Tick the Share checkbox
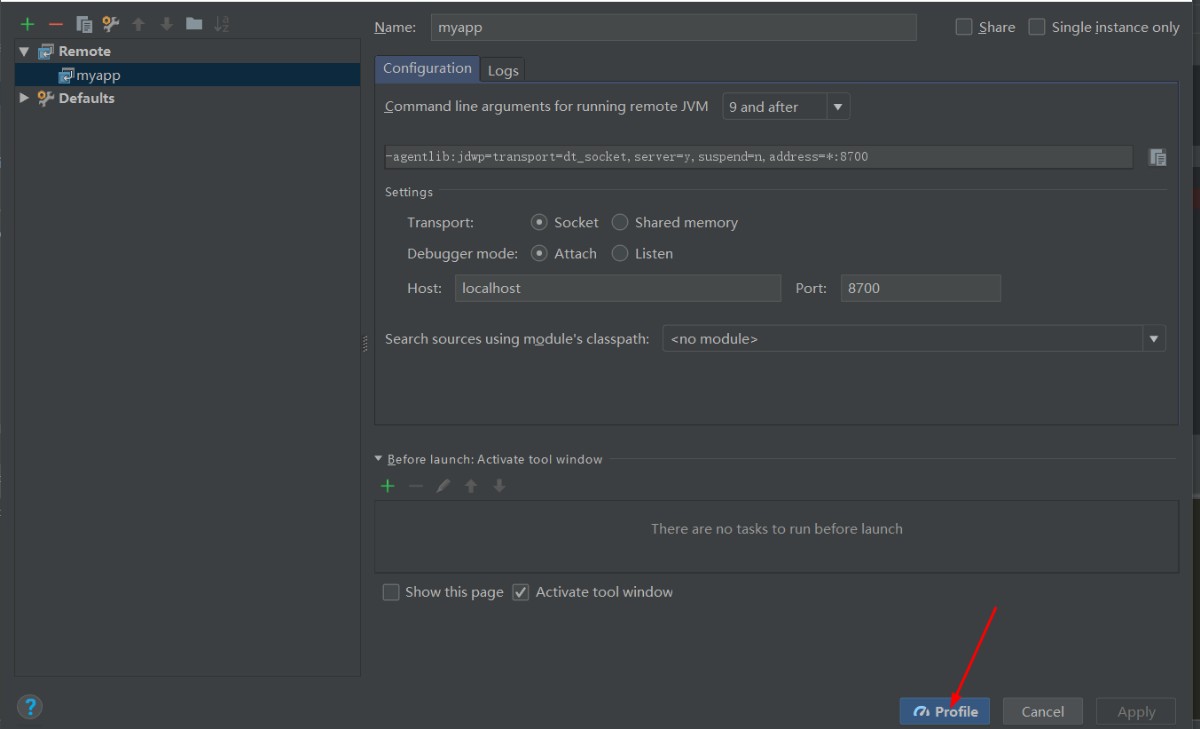This screenshot has width=1200, height=729. 964,27
